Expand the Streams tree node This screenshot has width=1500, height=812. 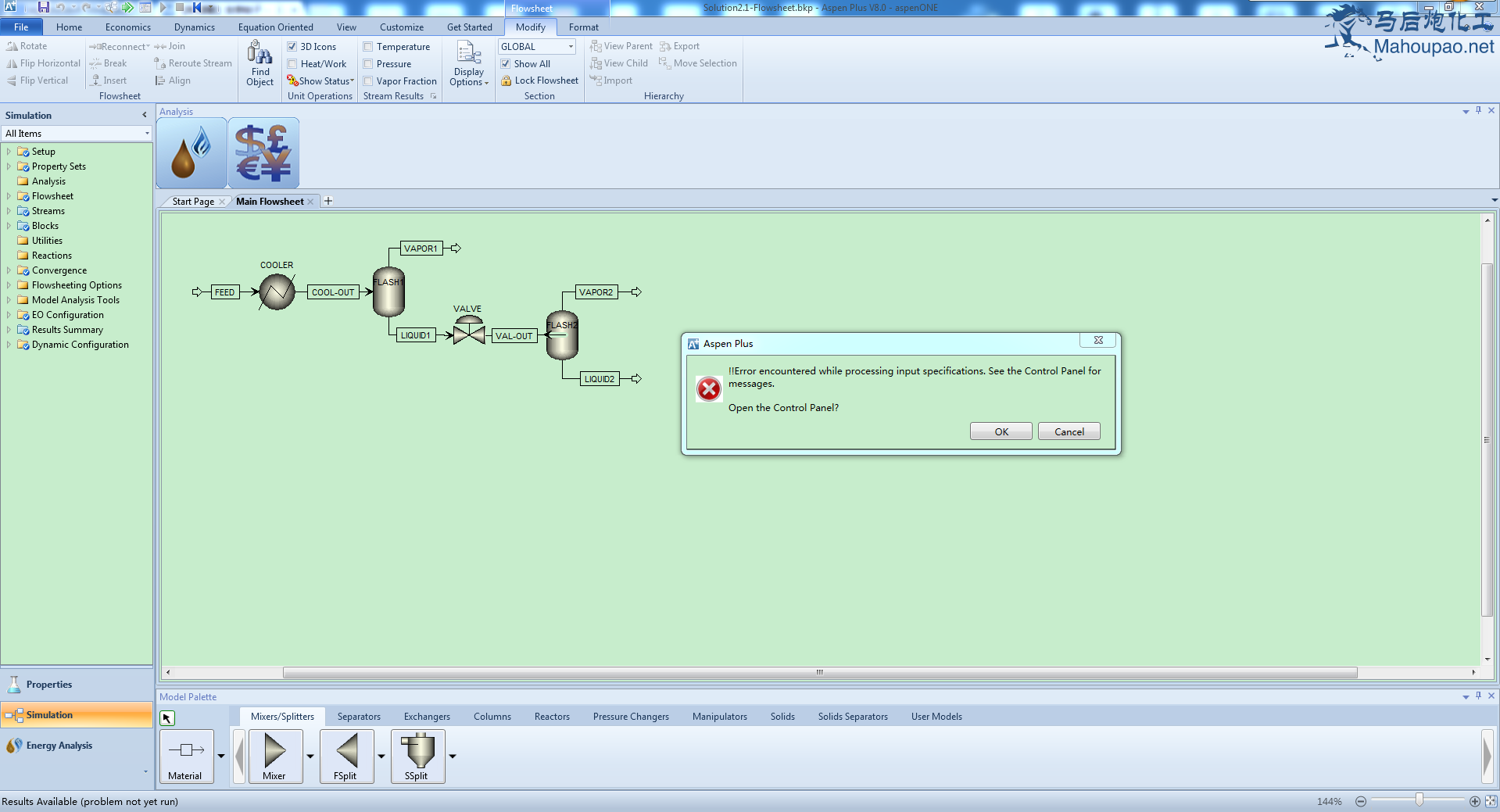(9, 211)
